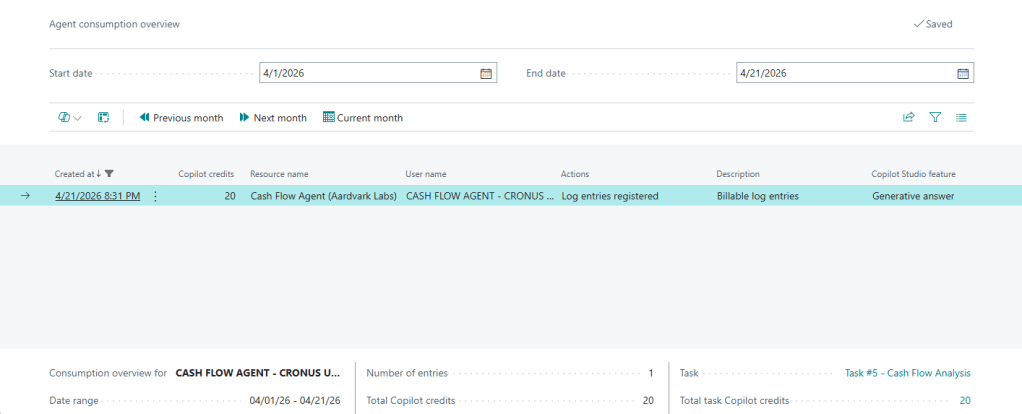Screen dimensions: 1022x414
Task: Sort by the Copilot credits column header
Action: point(206,174)
